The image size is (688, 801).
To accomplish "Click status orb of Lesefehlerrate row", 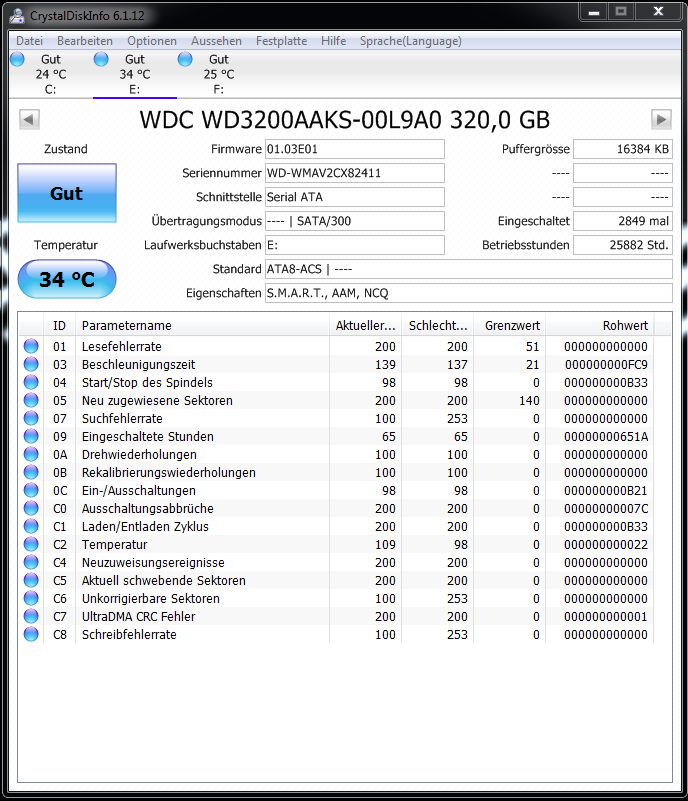I will [x=31, y=346].
